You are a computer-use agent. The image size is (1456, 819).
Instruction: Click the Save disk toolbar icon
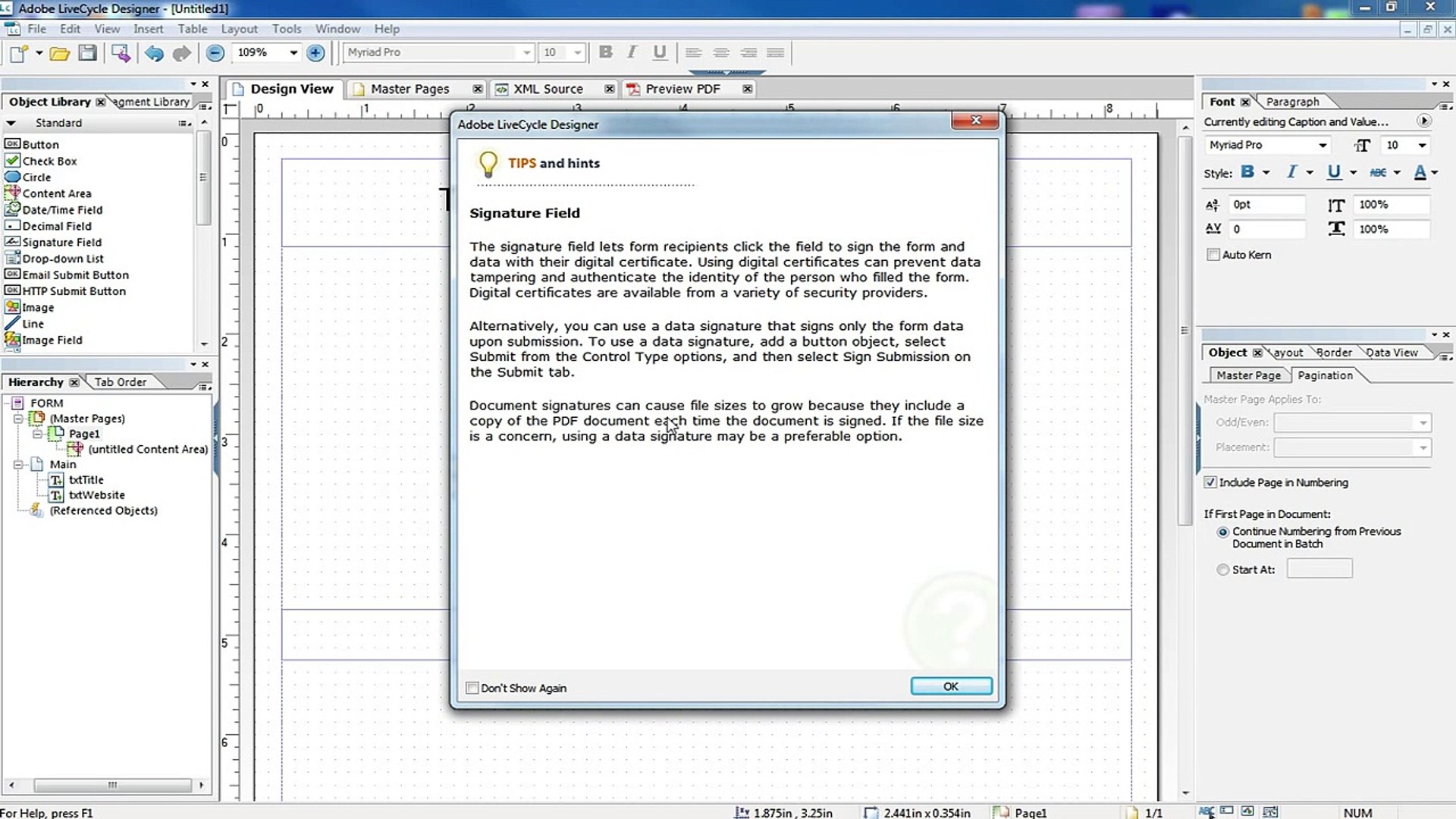[88, 53]
